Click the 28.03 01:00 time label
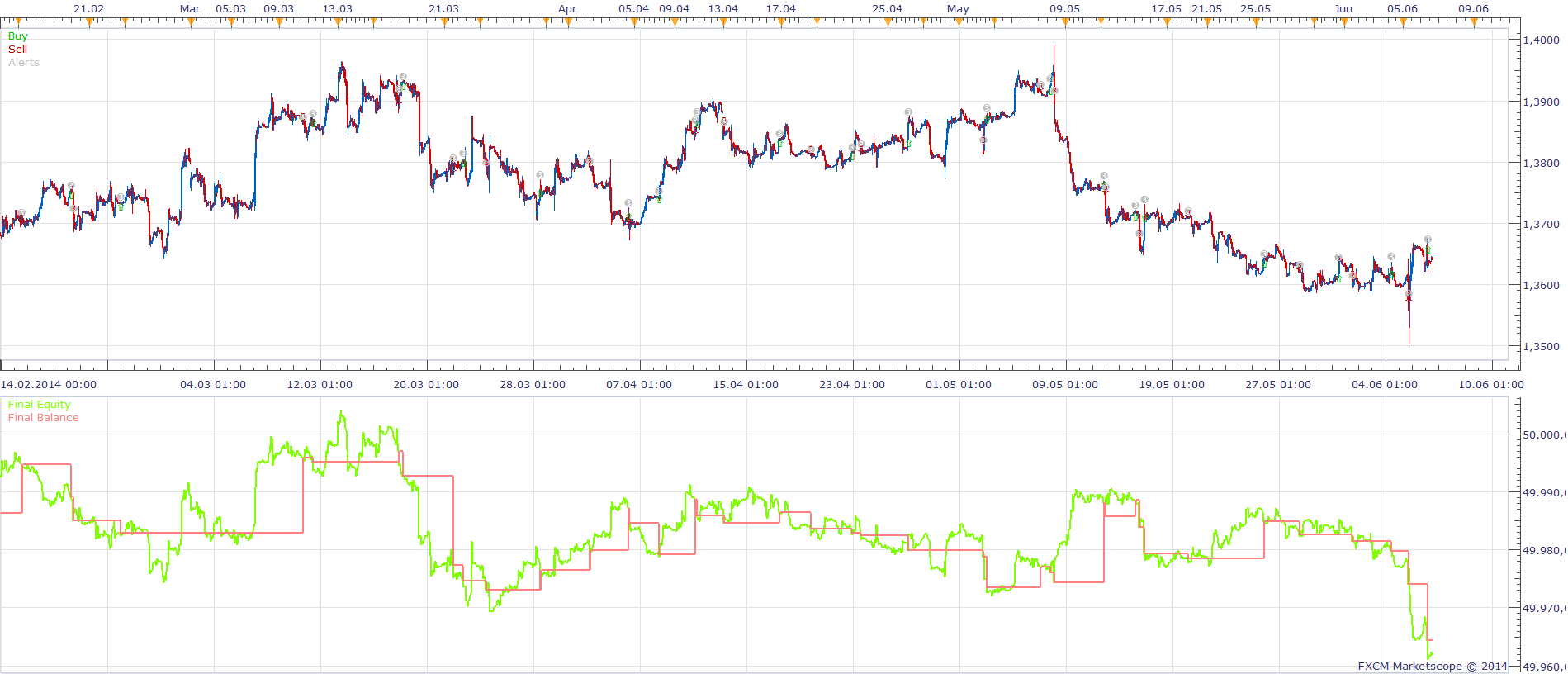Viewport: 1568px width, 674px height. click(533, 385)
